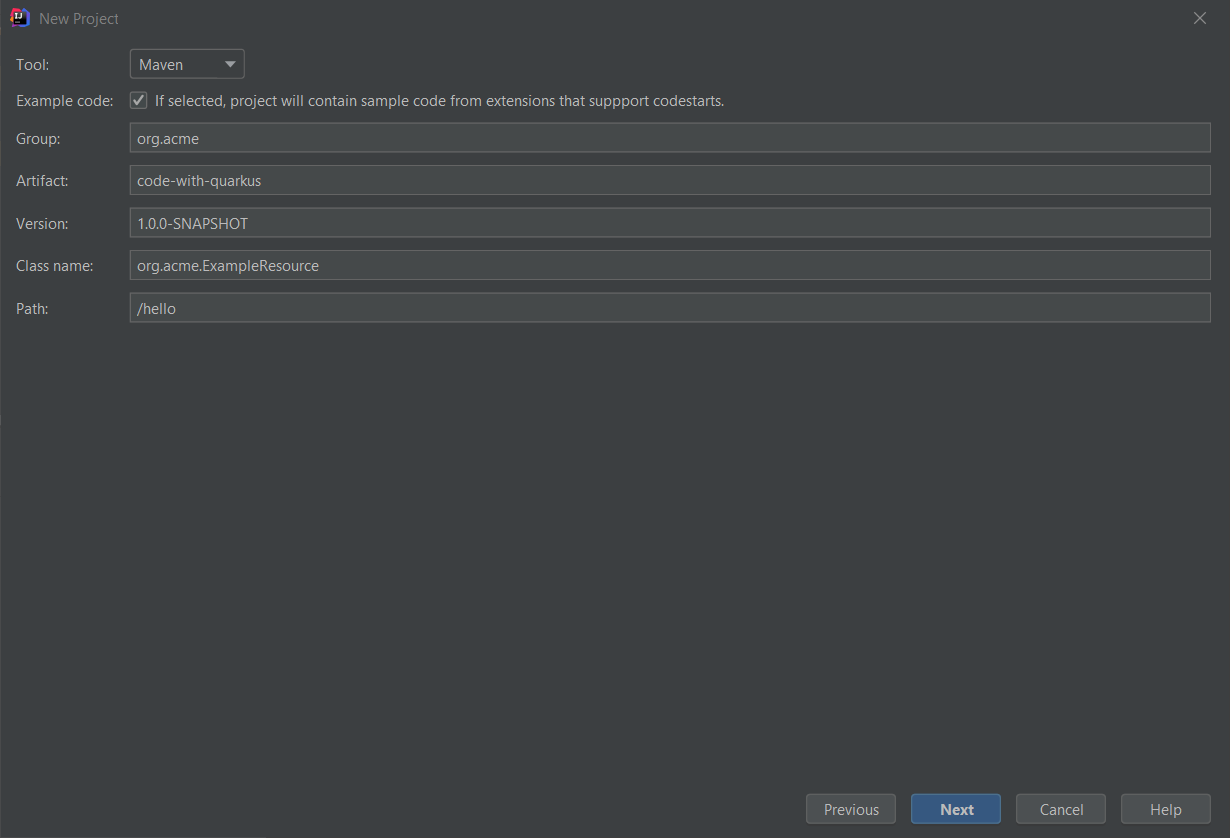
Task: Click the Group label
Action: [37, 138]
